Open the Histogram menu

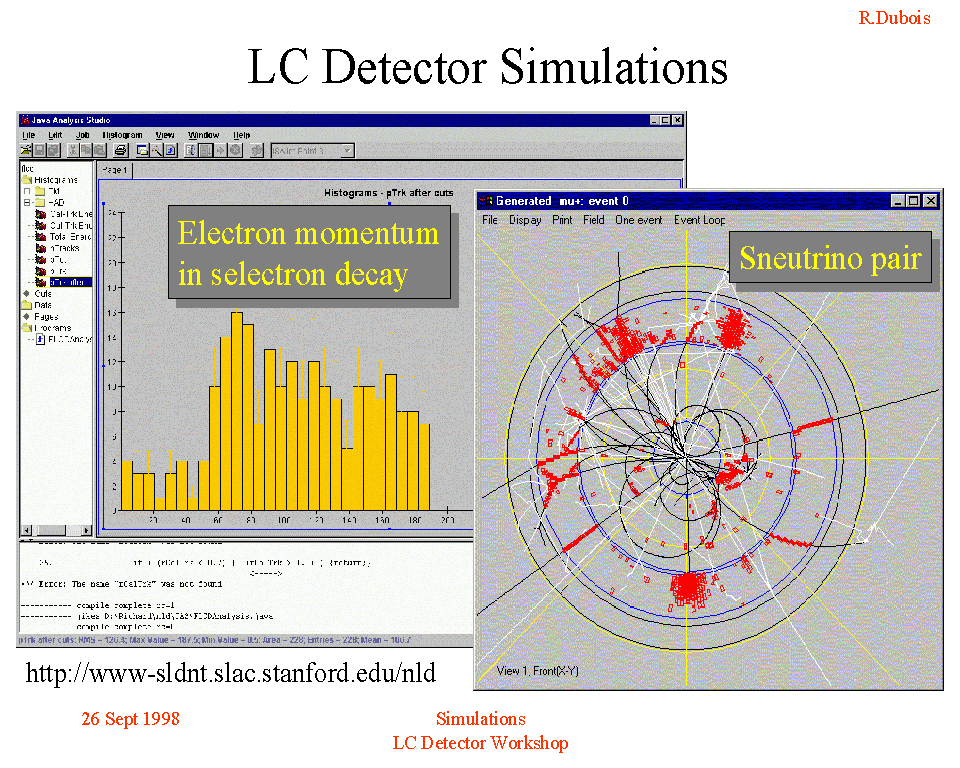tap(122, 135)
